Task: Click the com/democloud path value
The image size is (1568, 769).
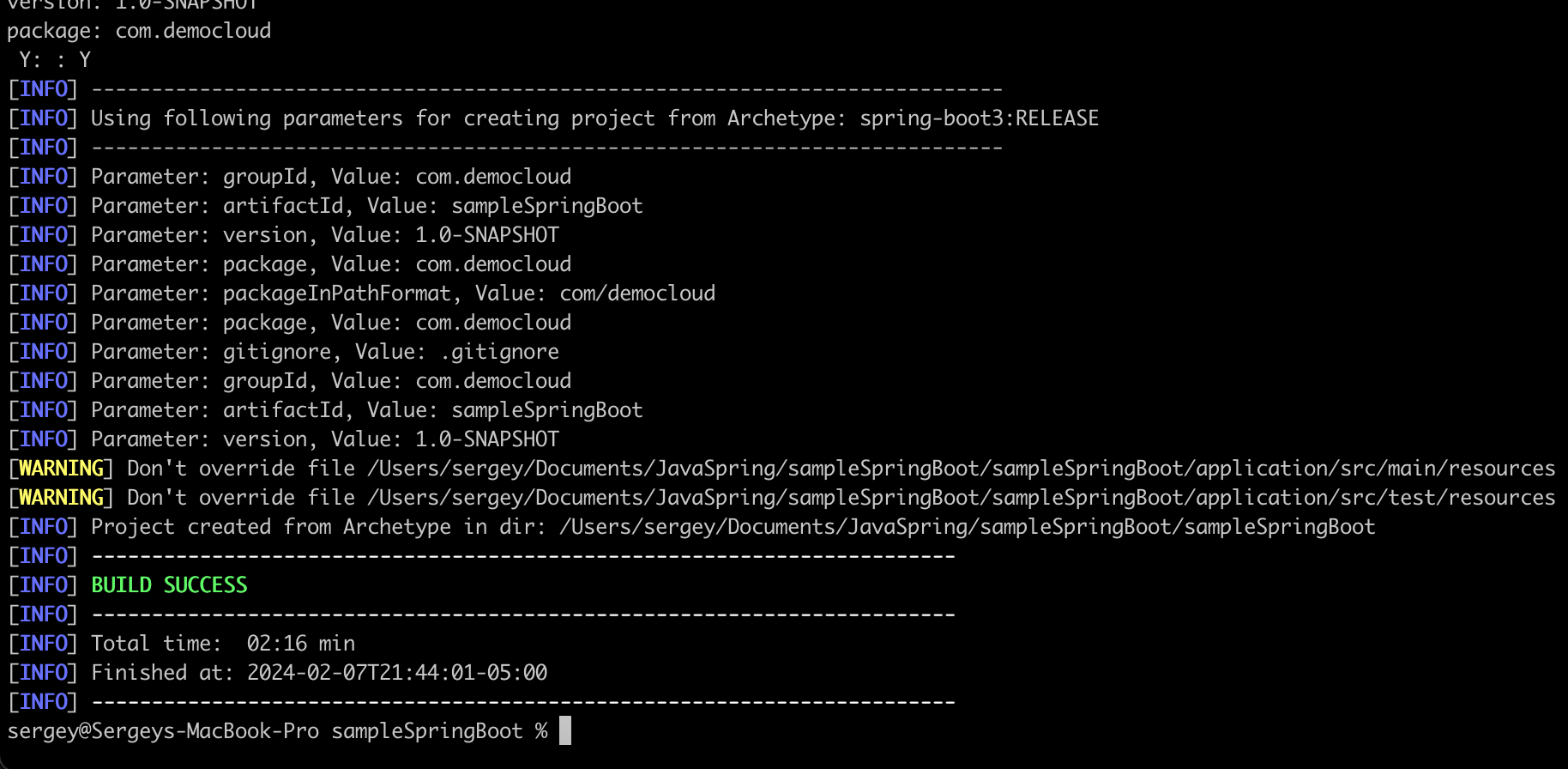Action: pyautogui.click(x=636, y=294)
